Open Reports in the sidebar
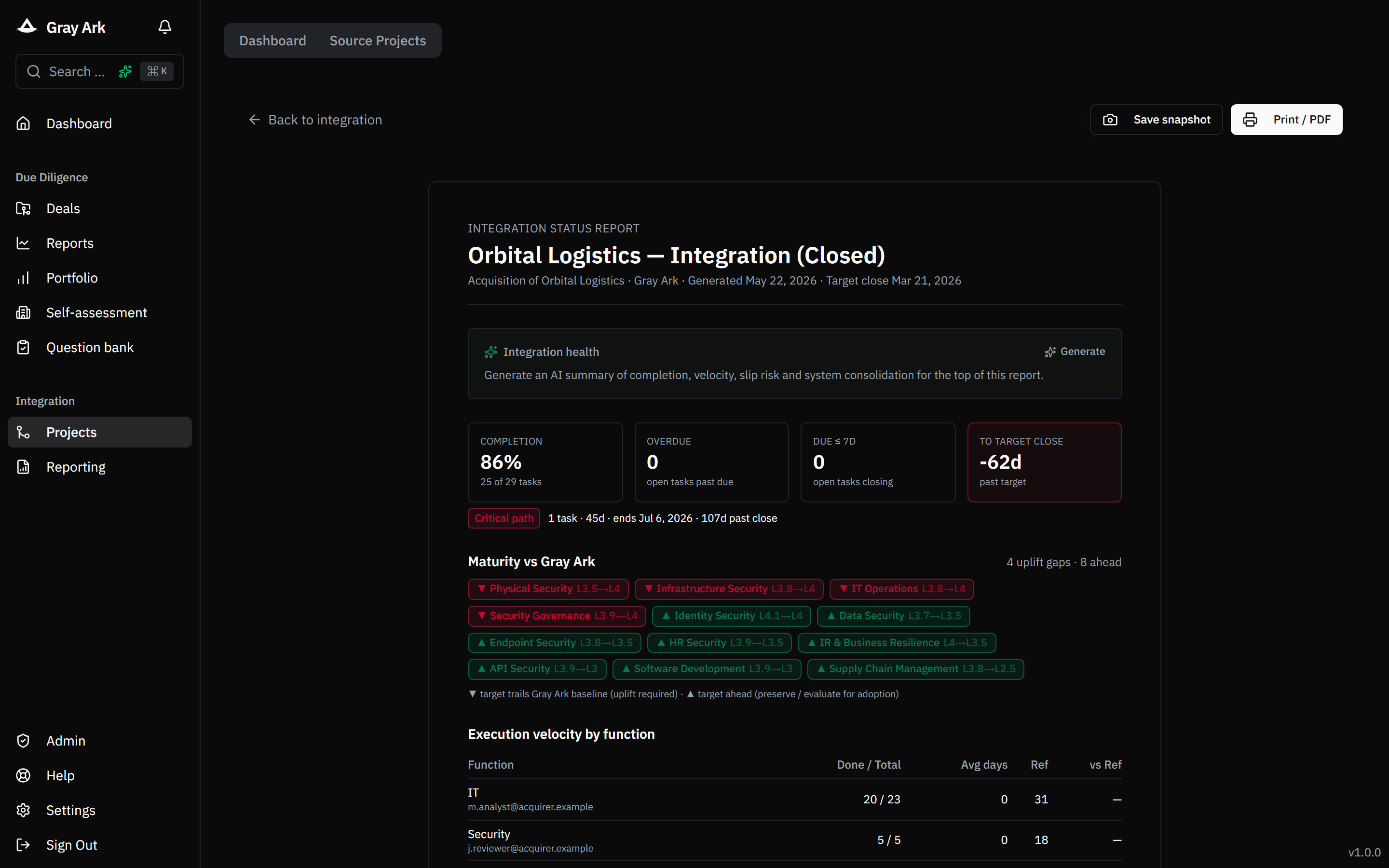 [x=100, y=244]
